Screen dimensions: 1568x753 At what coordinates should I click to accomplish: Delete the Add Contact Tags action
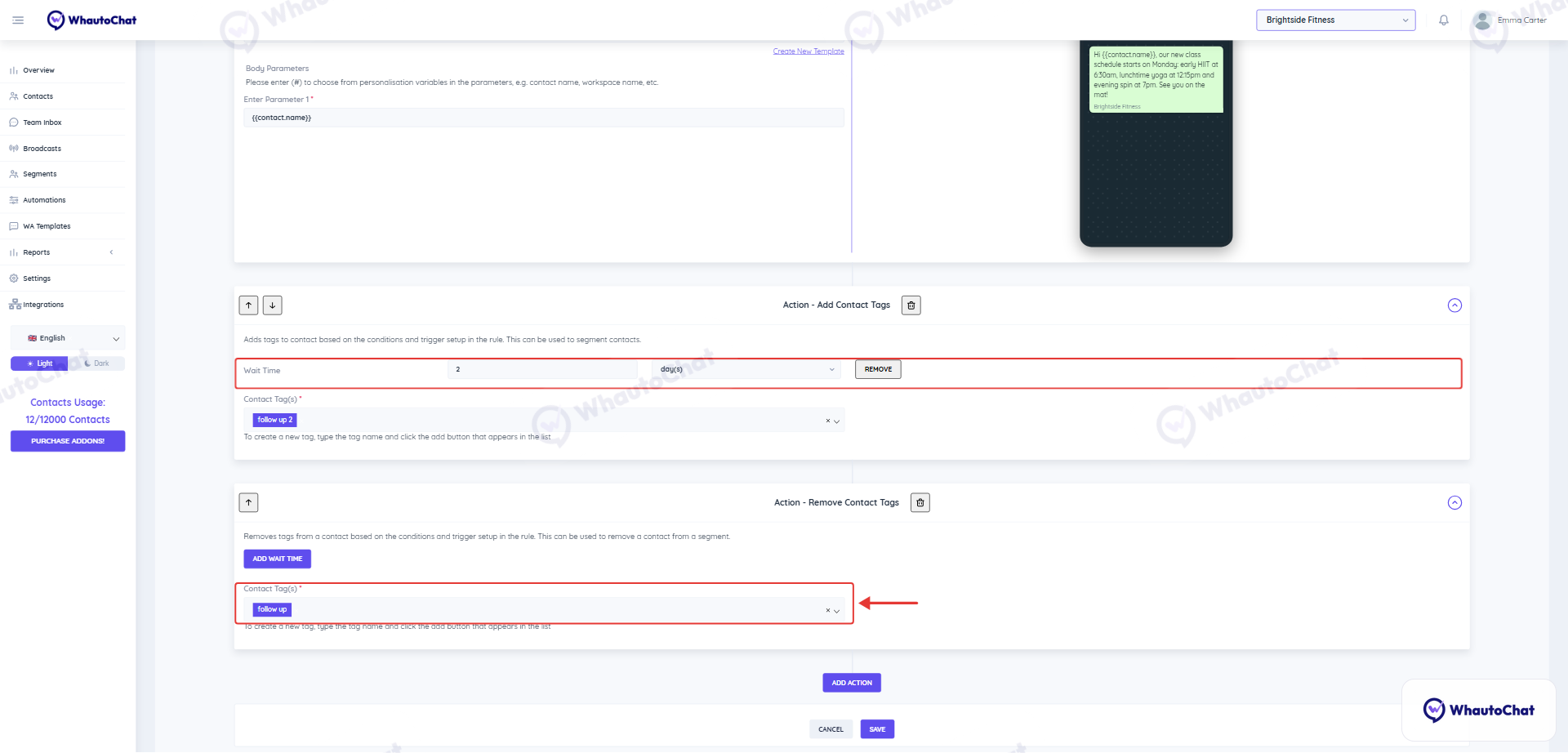tap(911, 305)
